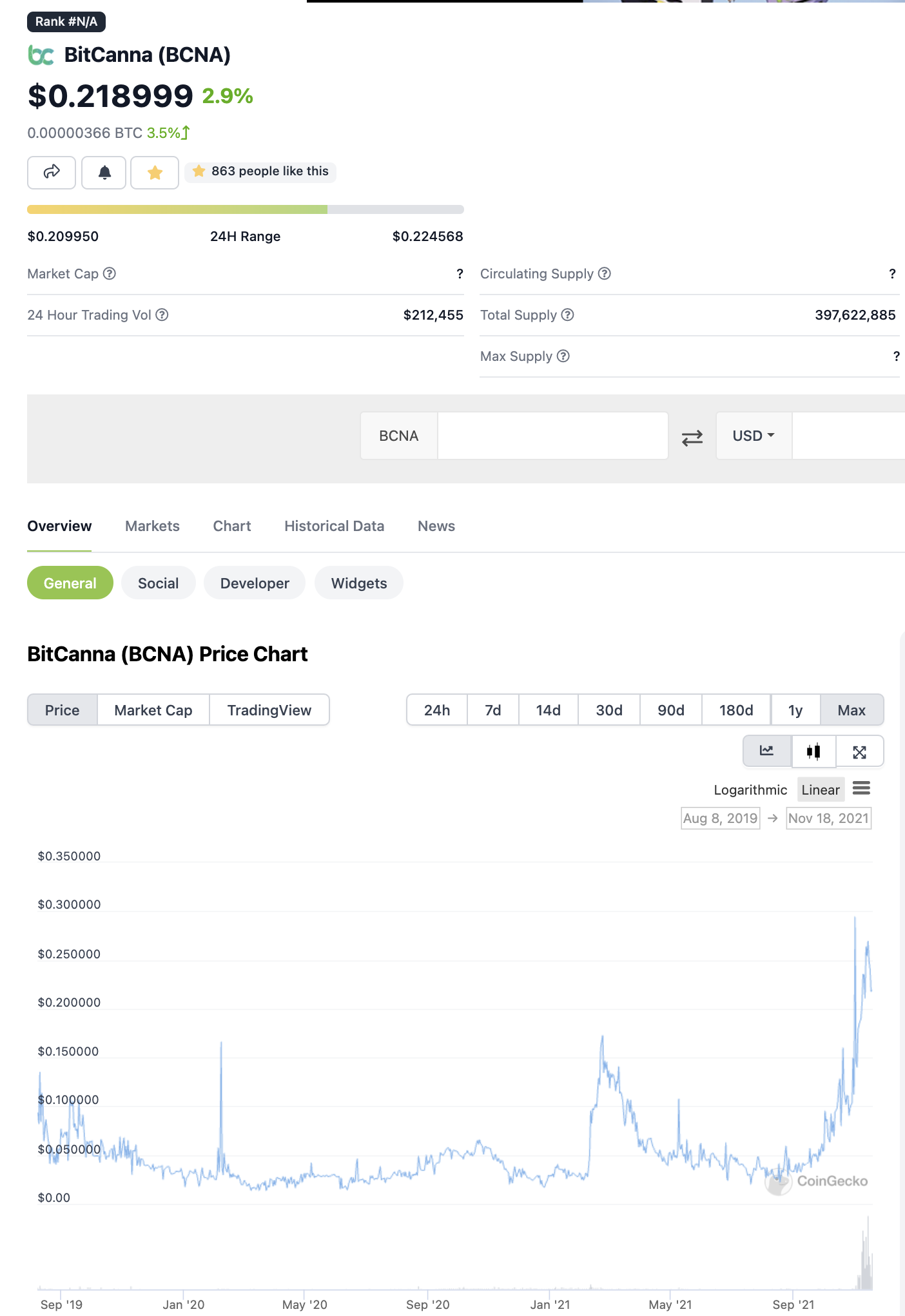Open Max Supply help icon
Screen dimensions: 905x1316
coord(563,356)
